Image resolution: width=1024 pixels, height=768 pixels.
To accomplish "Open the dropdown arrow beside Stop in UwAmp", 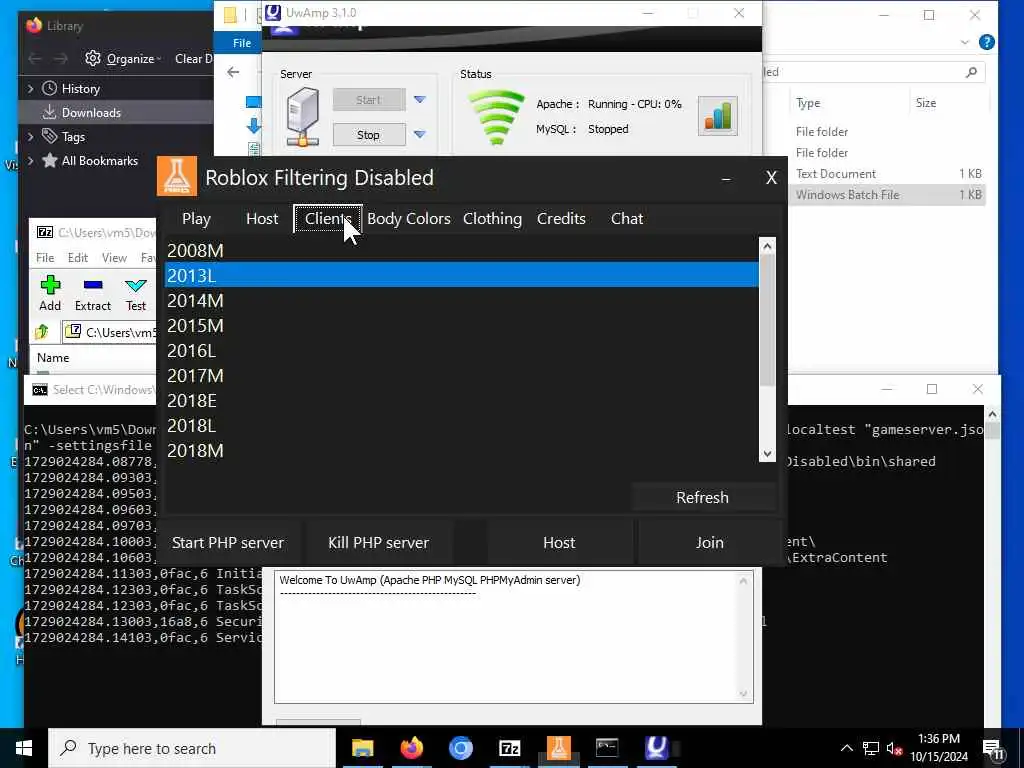I will point(420,135).
